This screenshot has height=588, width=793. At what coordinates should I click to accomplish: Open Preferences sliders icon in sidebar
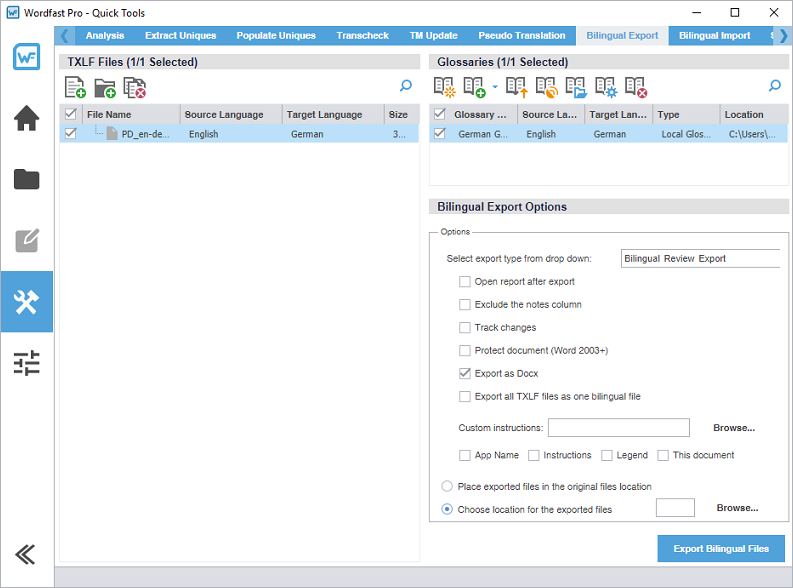pos(27,363)
